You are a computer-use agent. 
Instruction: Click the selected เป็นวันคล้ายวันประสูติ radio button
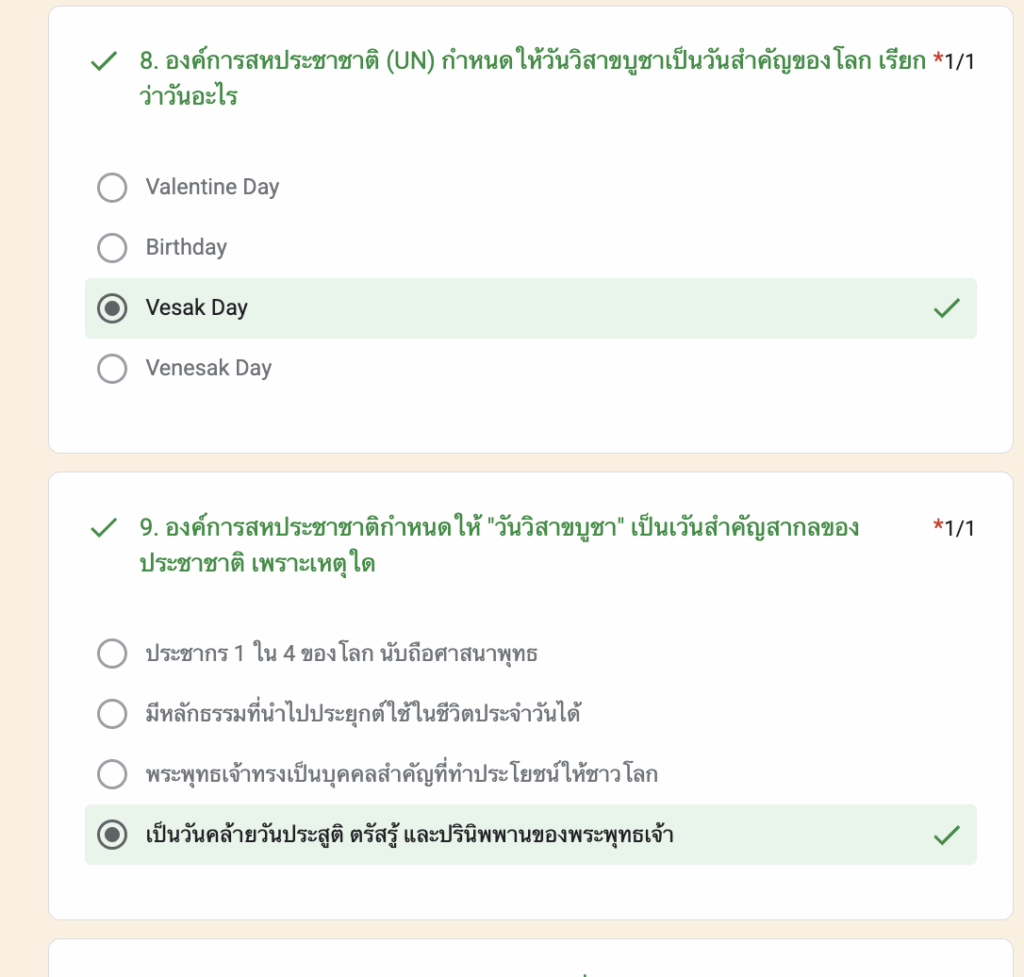coord(112,835)
